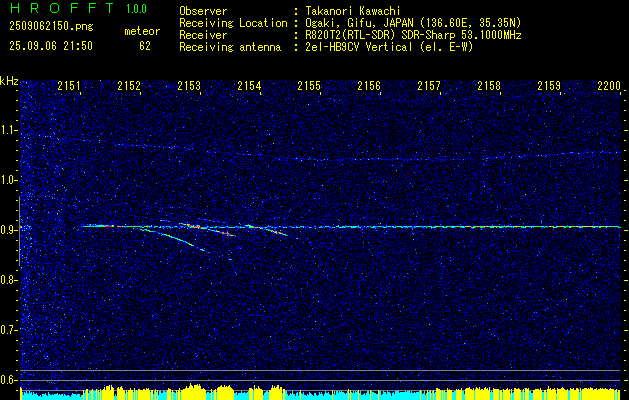Screen dimensions: 629x400
Task: Click the meteor label
Action: [x=142, y=31]
